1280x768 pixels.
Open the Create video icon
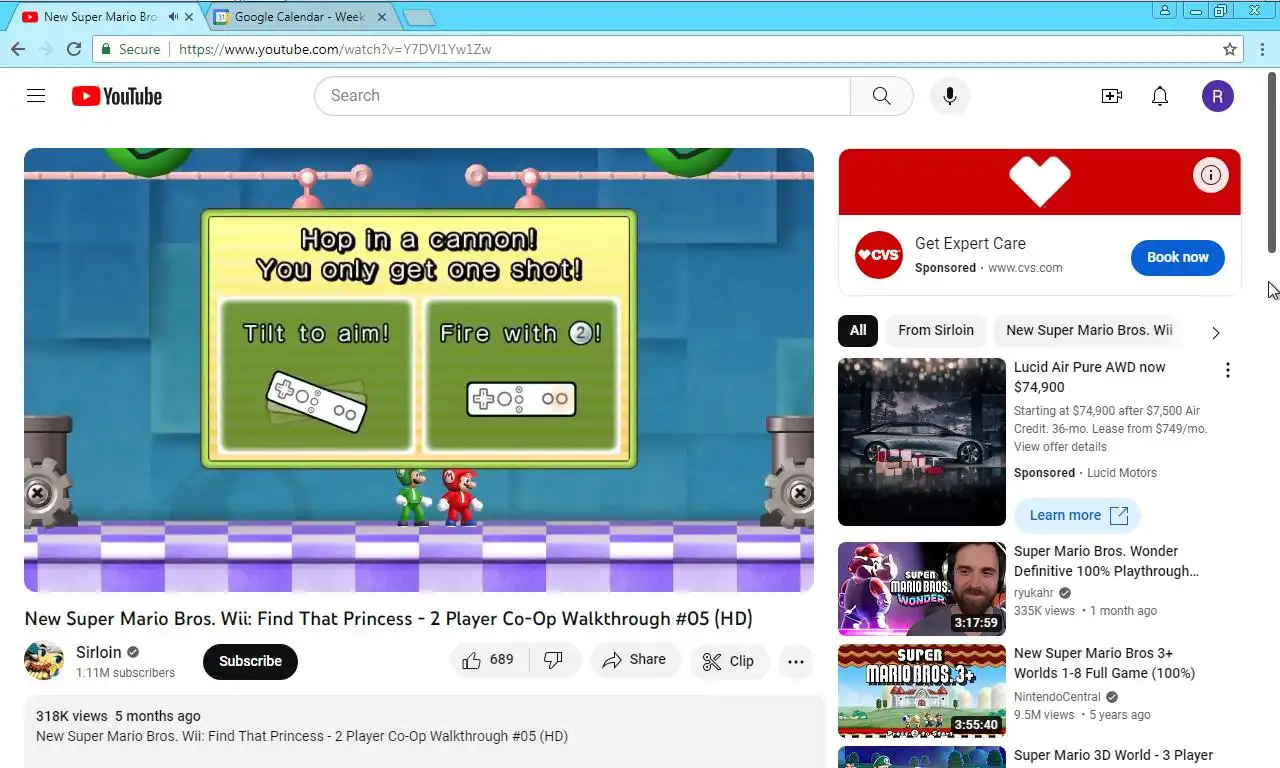point(1111,96)
